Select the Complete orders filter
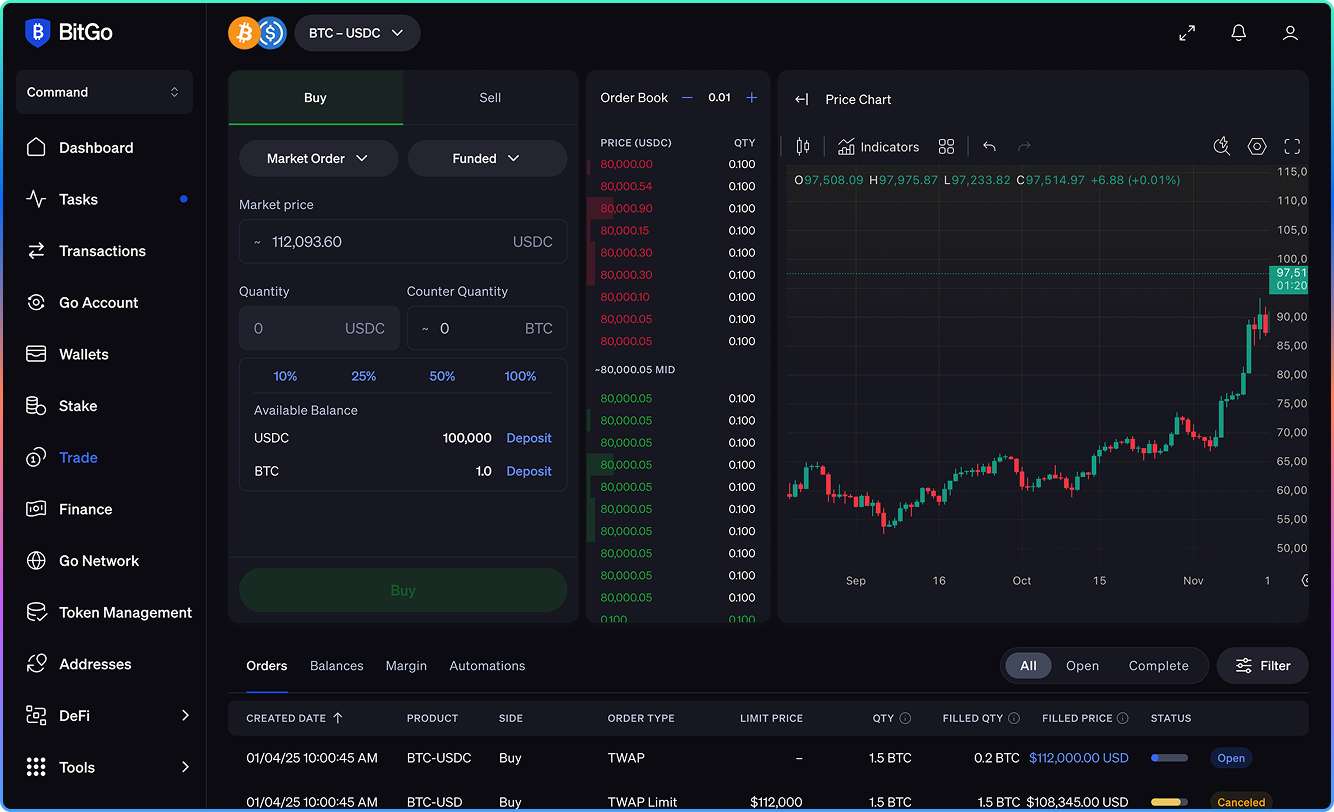 1158,666
